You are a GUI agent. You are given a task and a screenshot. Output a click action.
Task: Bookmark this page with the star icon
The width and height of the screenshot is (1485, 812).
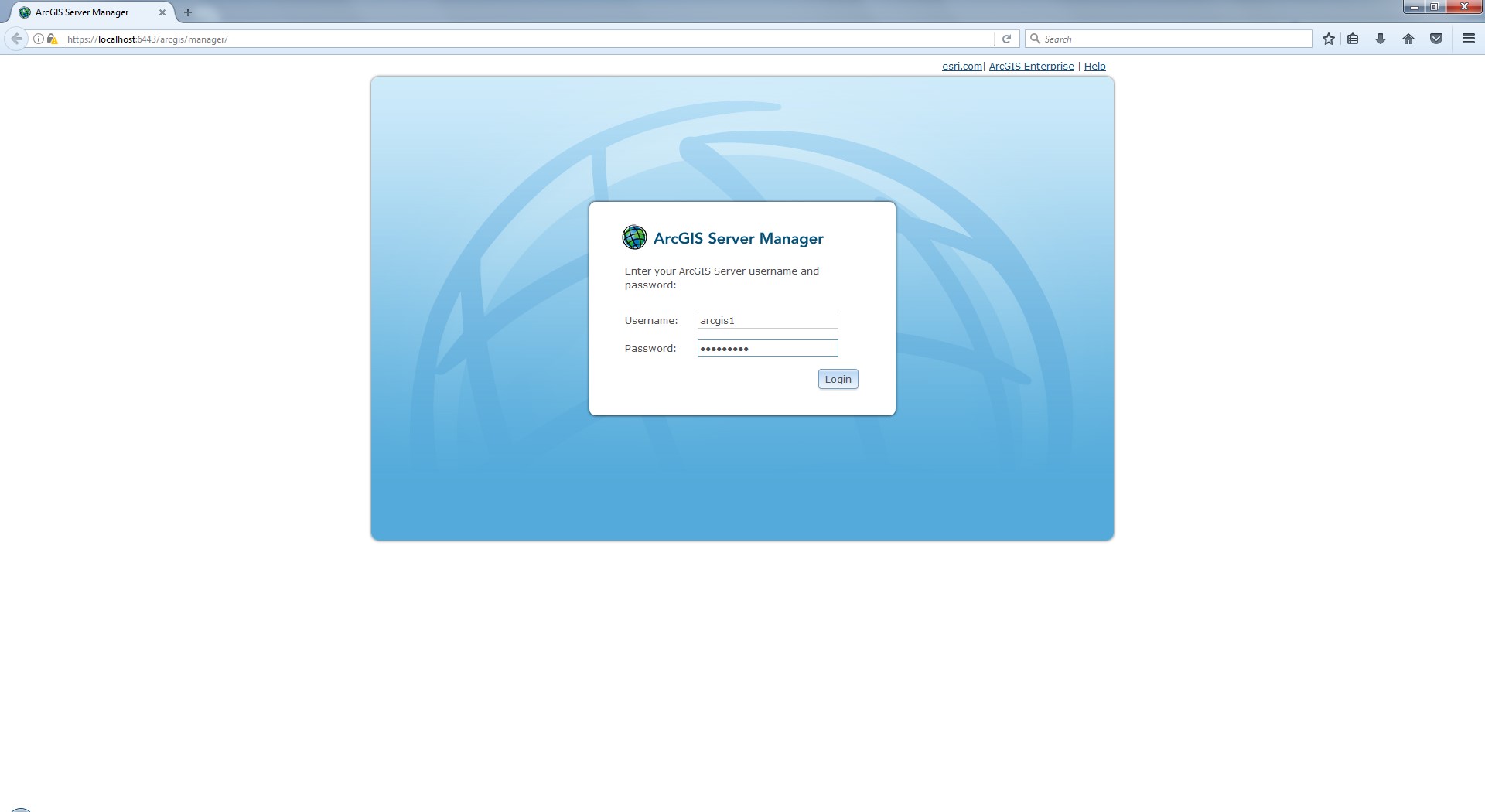[x=1329, y=39]
